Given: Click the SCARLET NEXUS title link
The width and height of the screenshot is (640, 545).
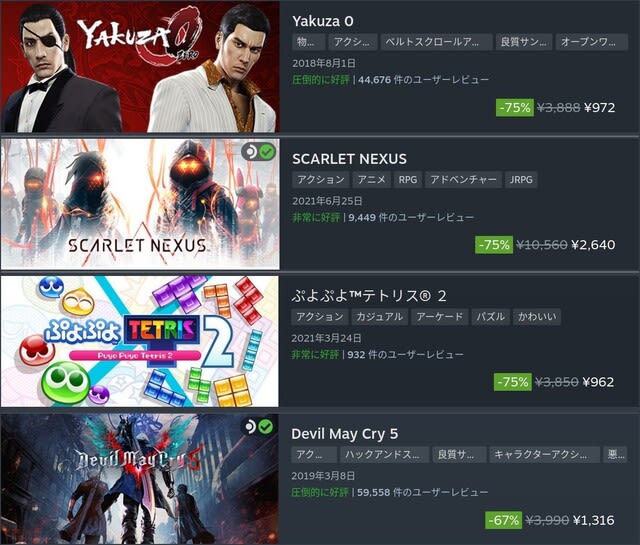Looking at the screenshot, I should point(349,159).
